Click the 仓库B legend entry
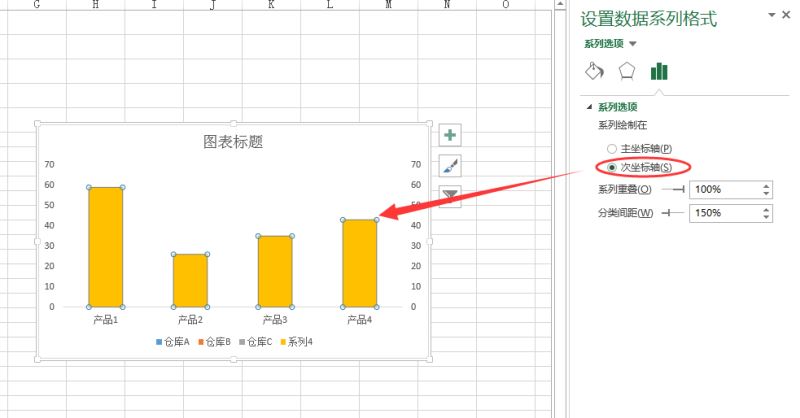 click(215, 342)
